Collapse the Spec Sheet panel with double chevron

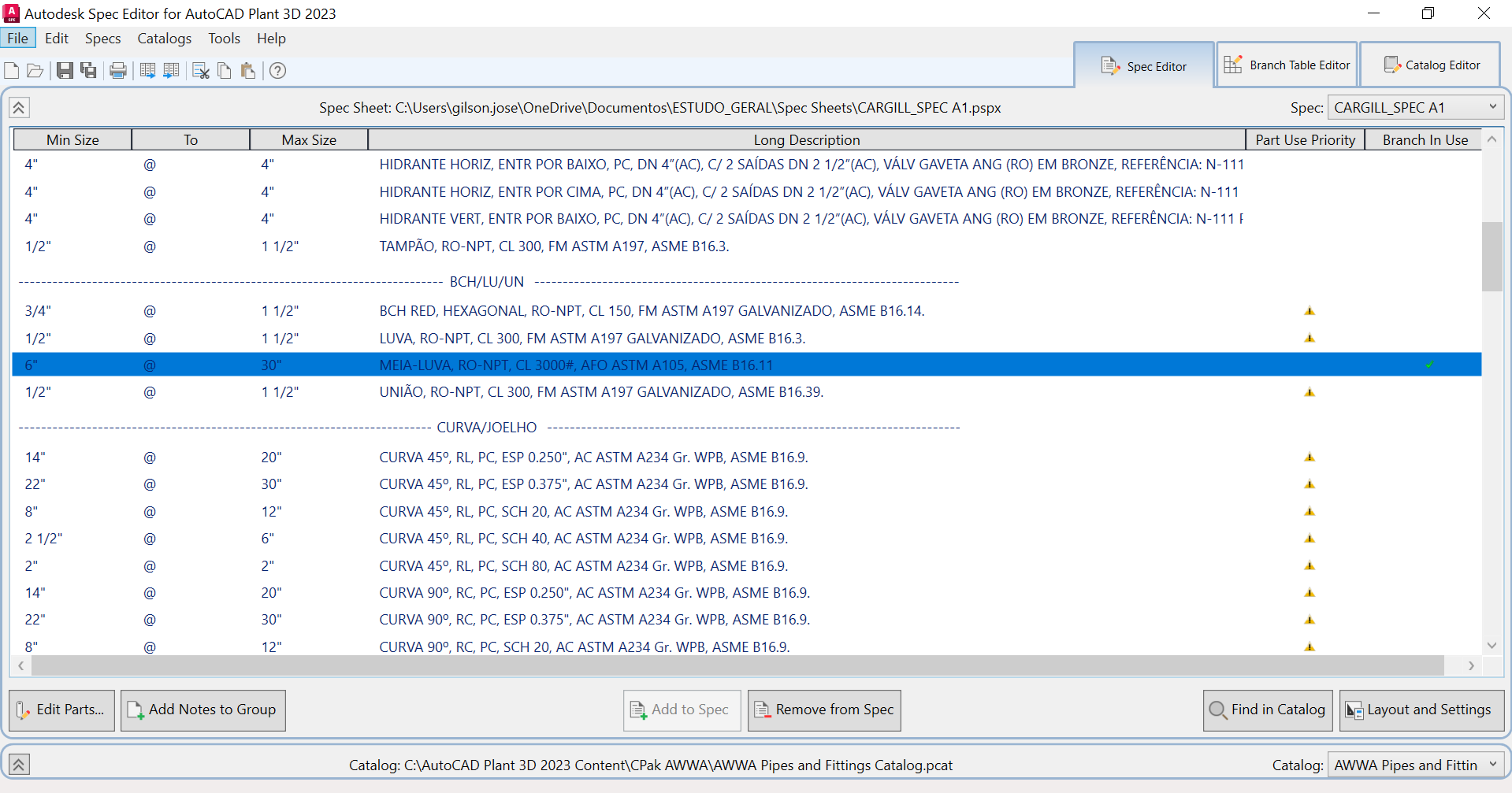[x=19, y=108]
